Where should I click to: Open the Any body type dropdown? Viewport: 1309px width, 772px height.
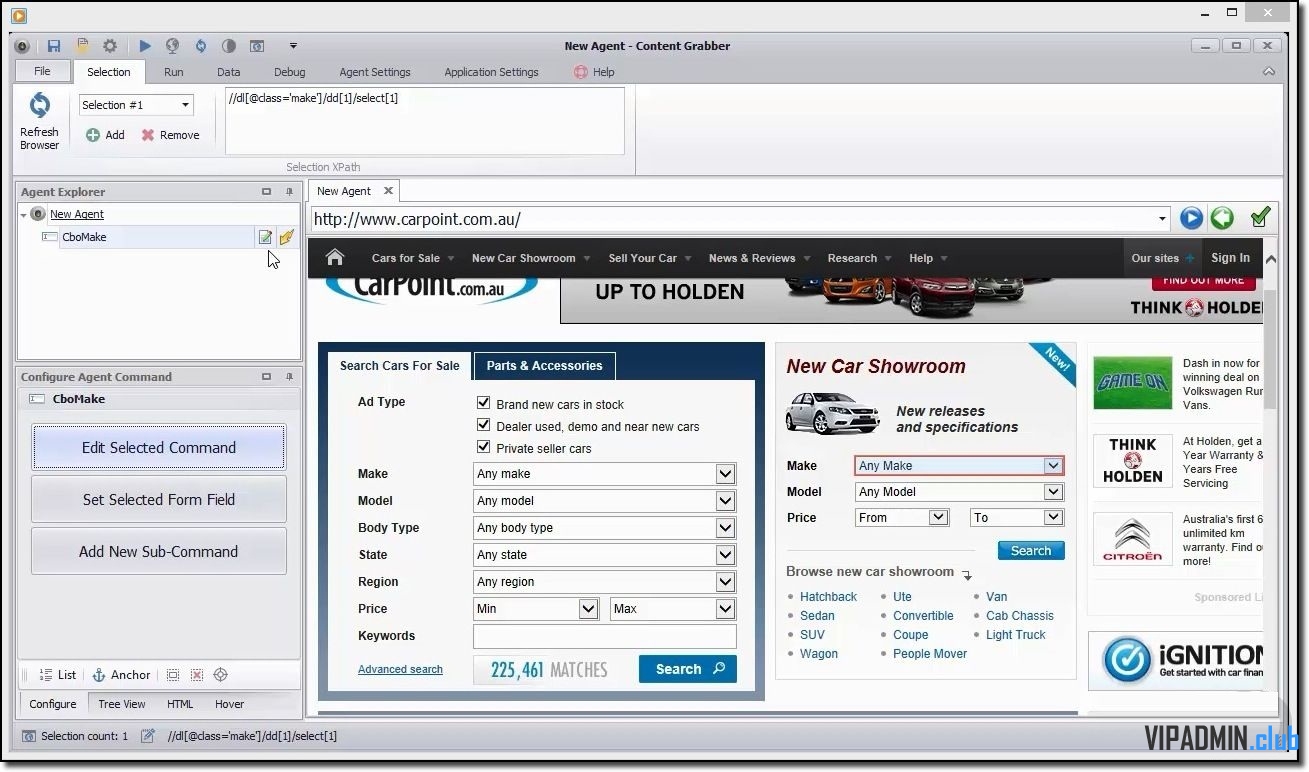point(725,528)
